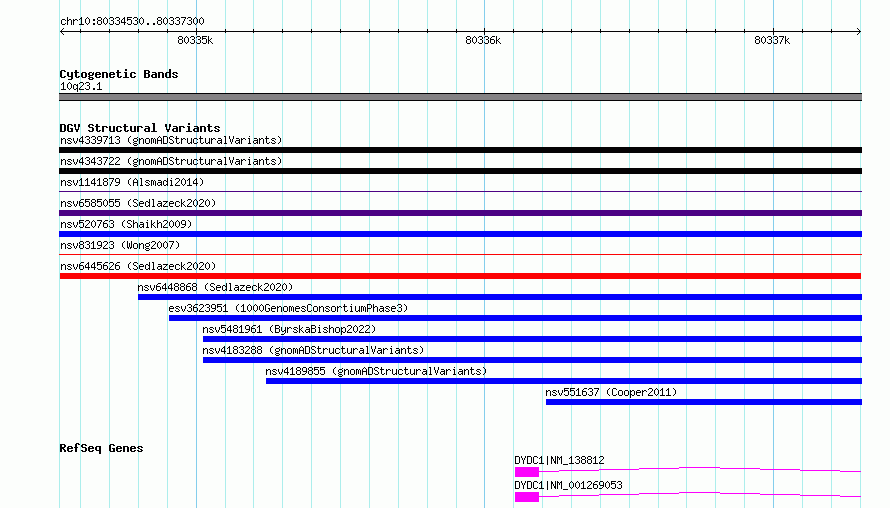Click the nsv551637 Cooper2011 variant label
Image resolution: width=890 pixels, height=508 pixels.
point(611,392)
